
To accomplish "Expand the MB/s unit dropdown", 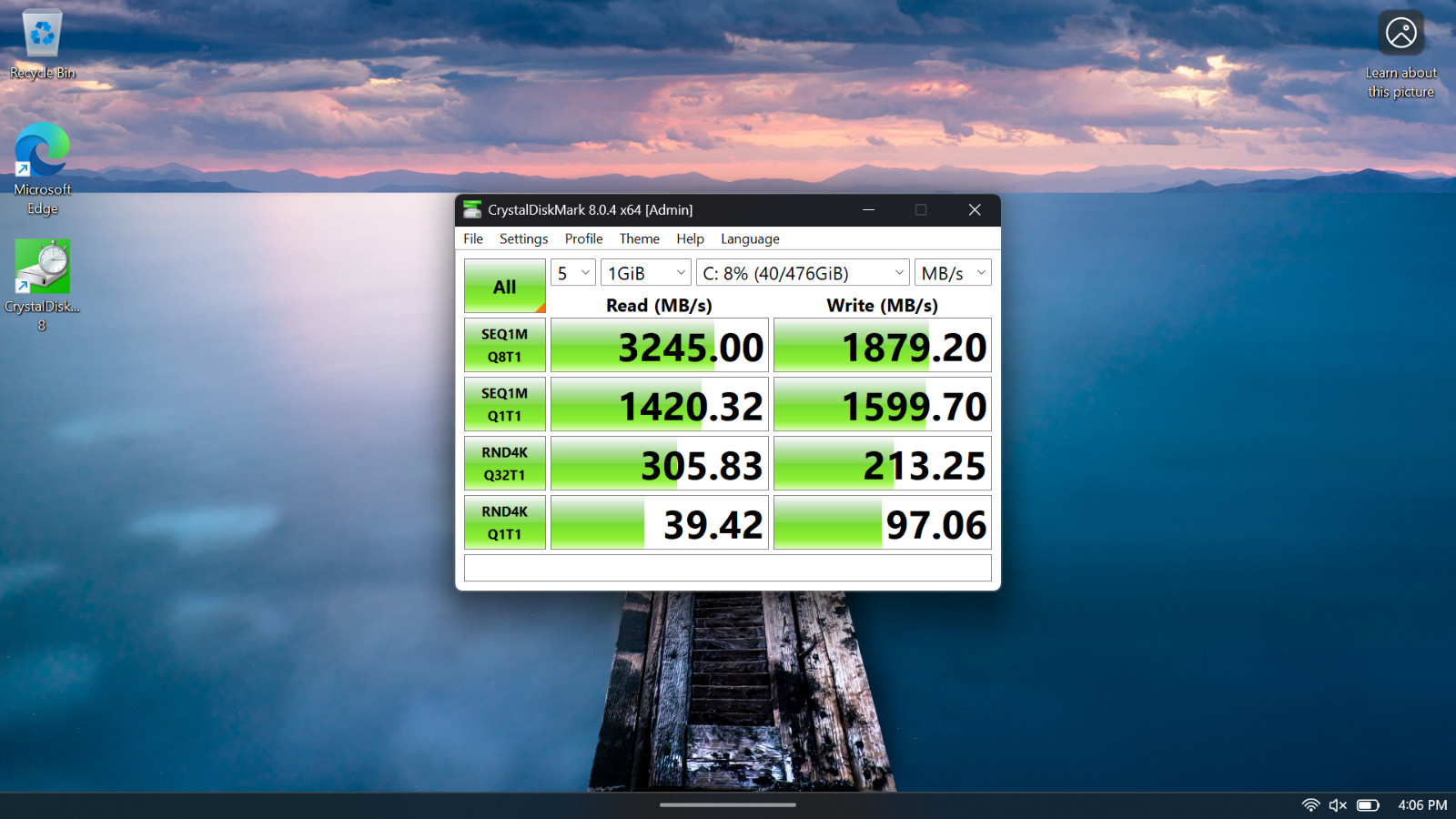I will tap(953, 273).
